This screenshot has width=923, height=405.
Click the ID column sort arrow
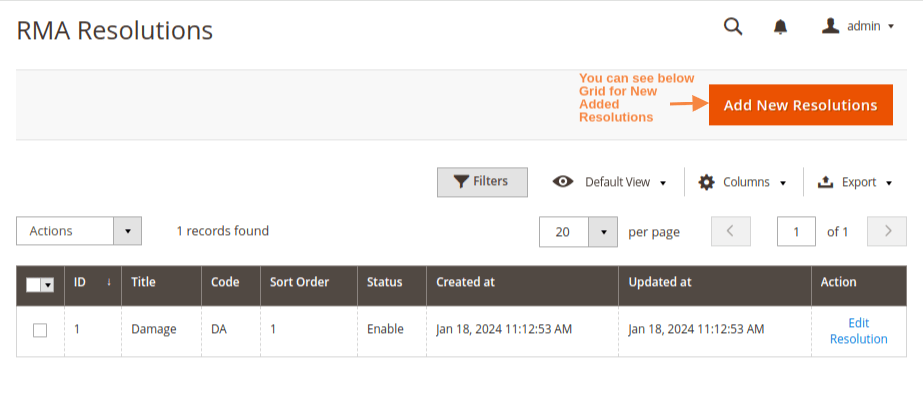(x=108, y=282)
